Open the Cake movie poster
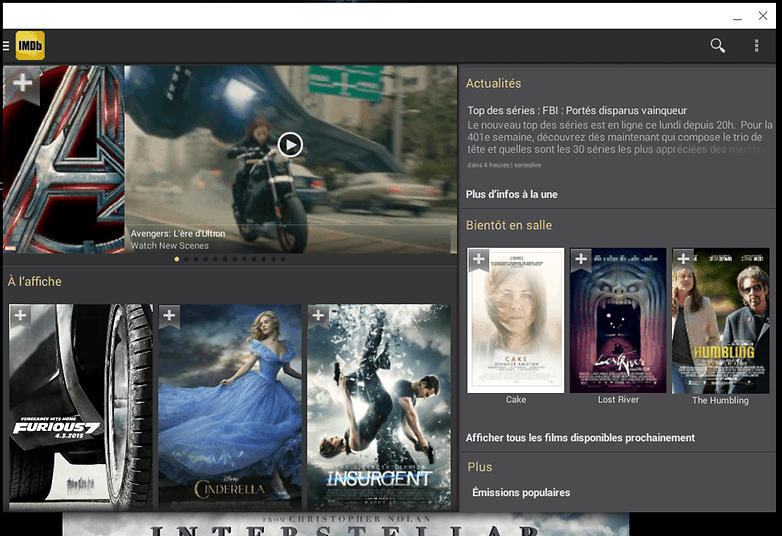This screenshot has width=782, height=536. tap(516, 321)
